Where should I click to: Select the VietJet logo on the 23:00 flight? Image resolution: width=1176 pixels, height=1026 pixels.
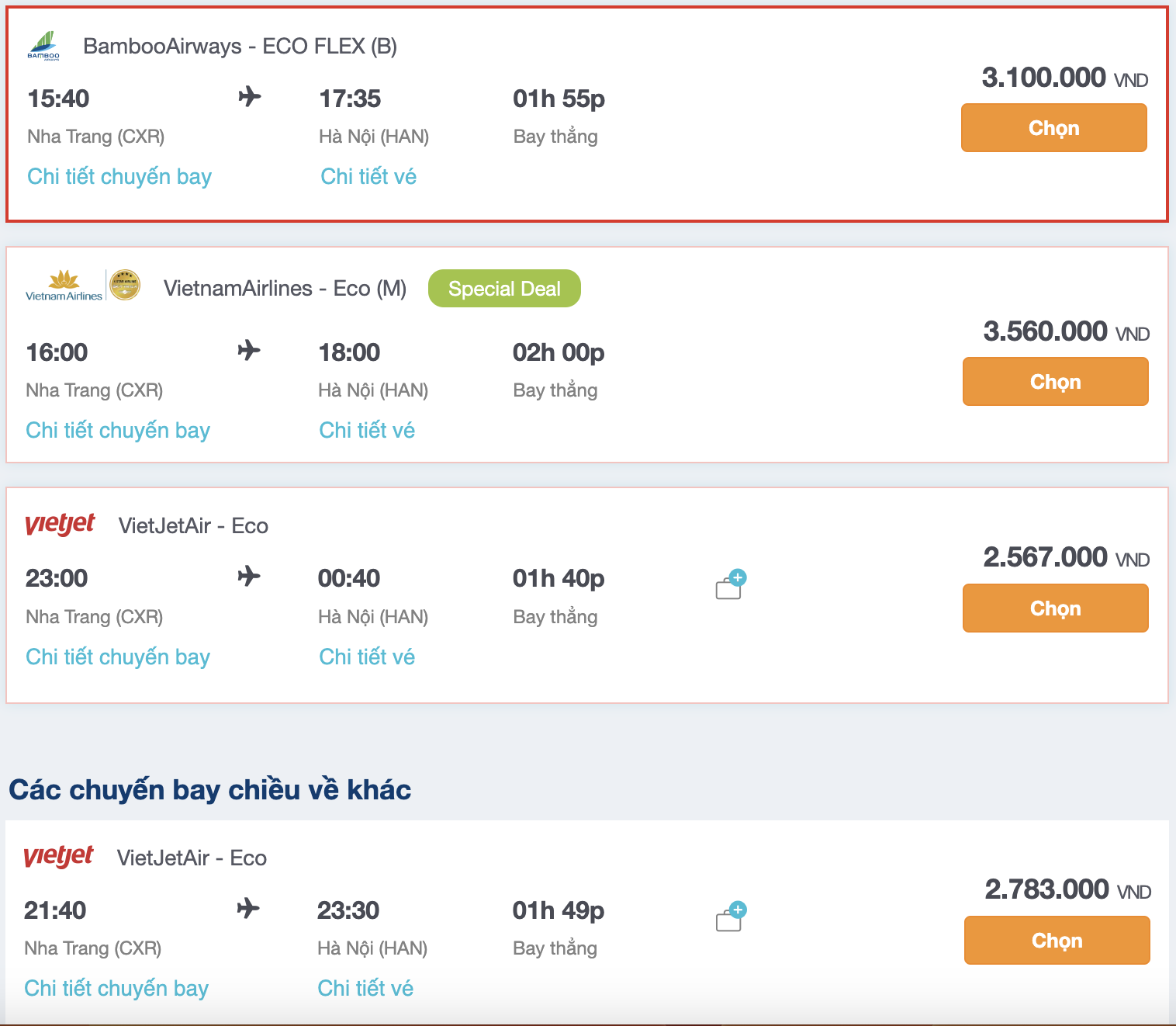tap(59, 524)
